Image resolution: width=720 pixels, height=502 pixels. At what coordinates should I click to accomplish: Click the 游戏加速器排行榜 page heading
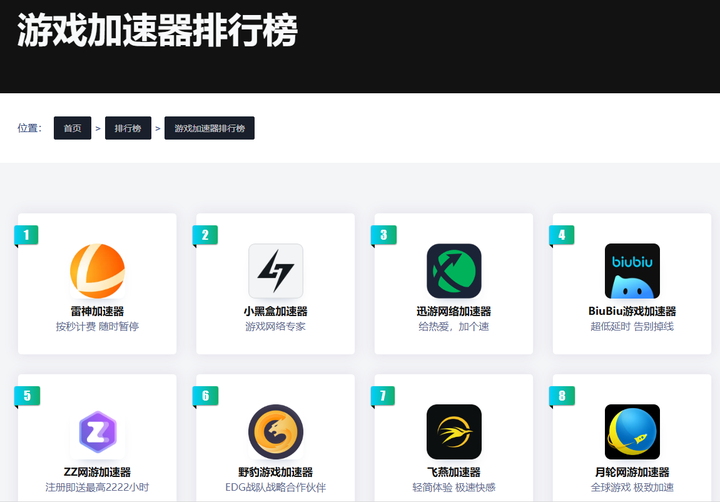[x=158, y=30]
